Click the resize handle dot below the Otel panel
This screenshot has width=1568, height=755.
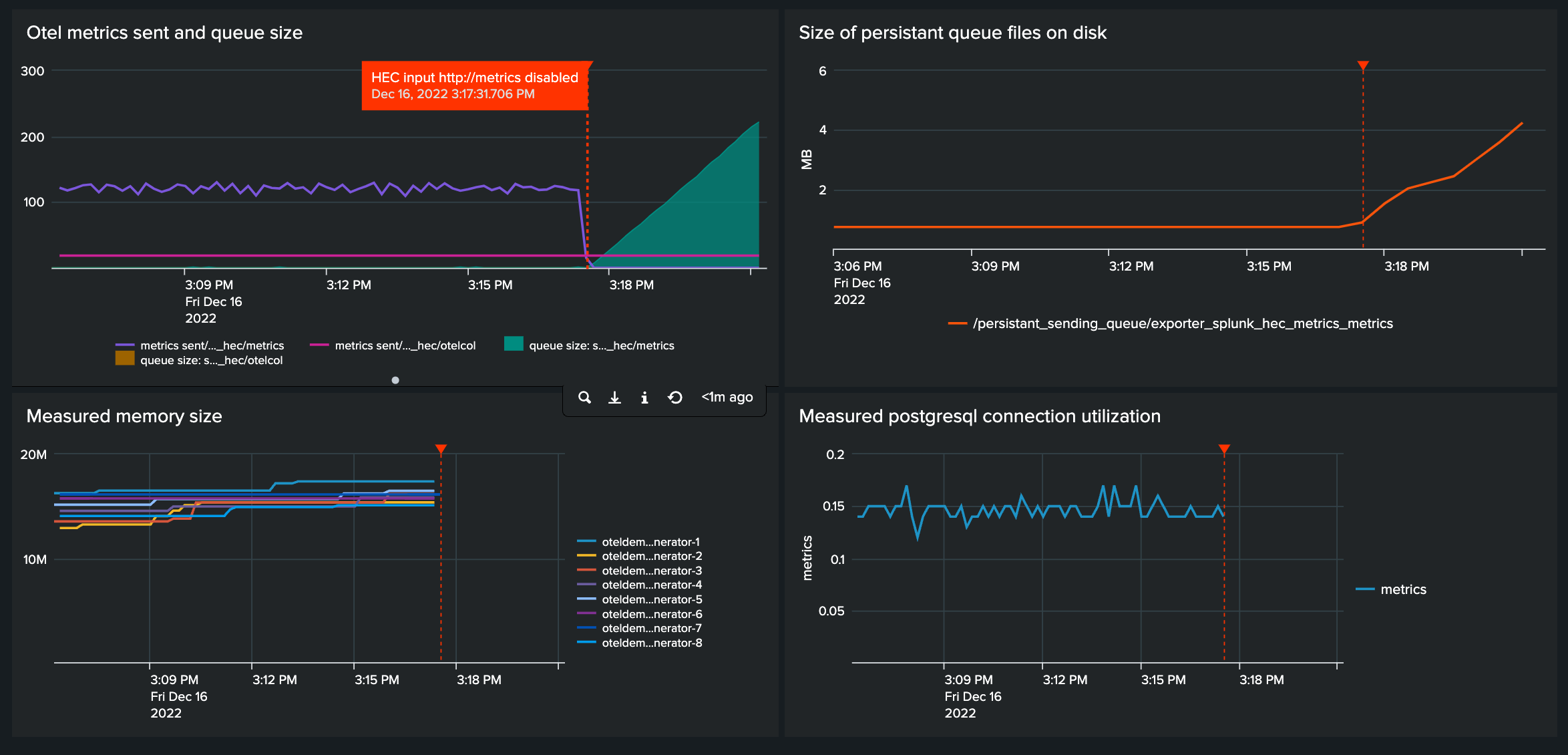[x=395, y=380]
